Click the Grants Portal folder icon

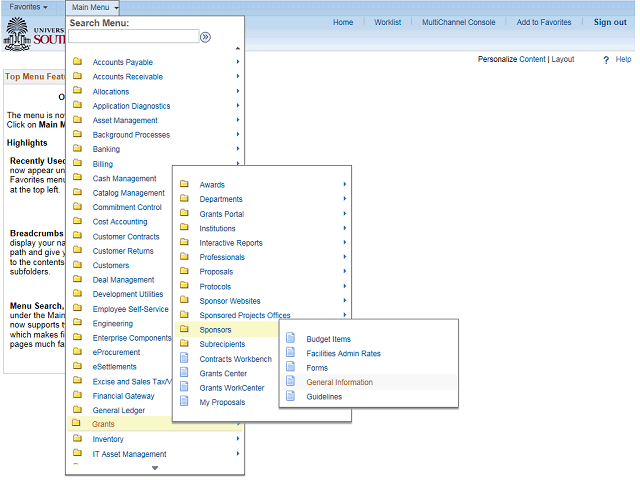pyautogui.click(x=184, y=213)
